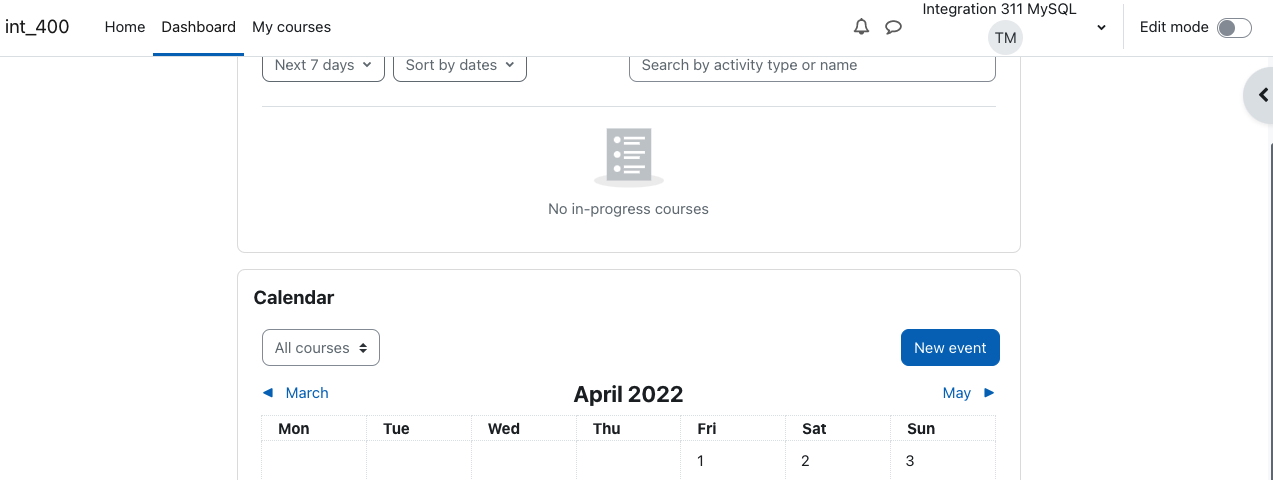Image resolution: width=1273 pixels, height=480 pixels.
Task: Go to next month arrow icon
Action: (989, 393)
